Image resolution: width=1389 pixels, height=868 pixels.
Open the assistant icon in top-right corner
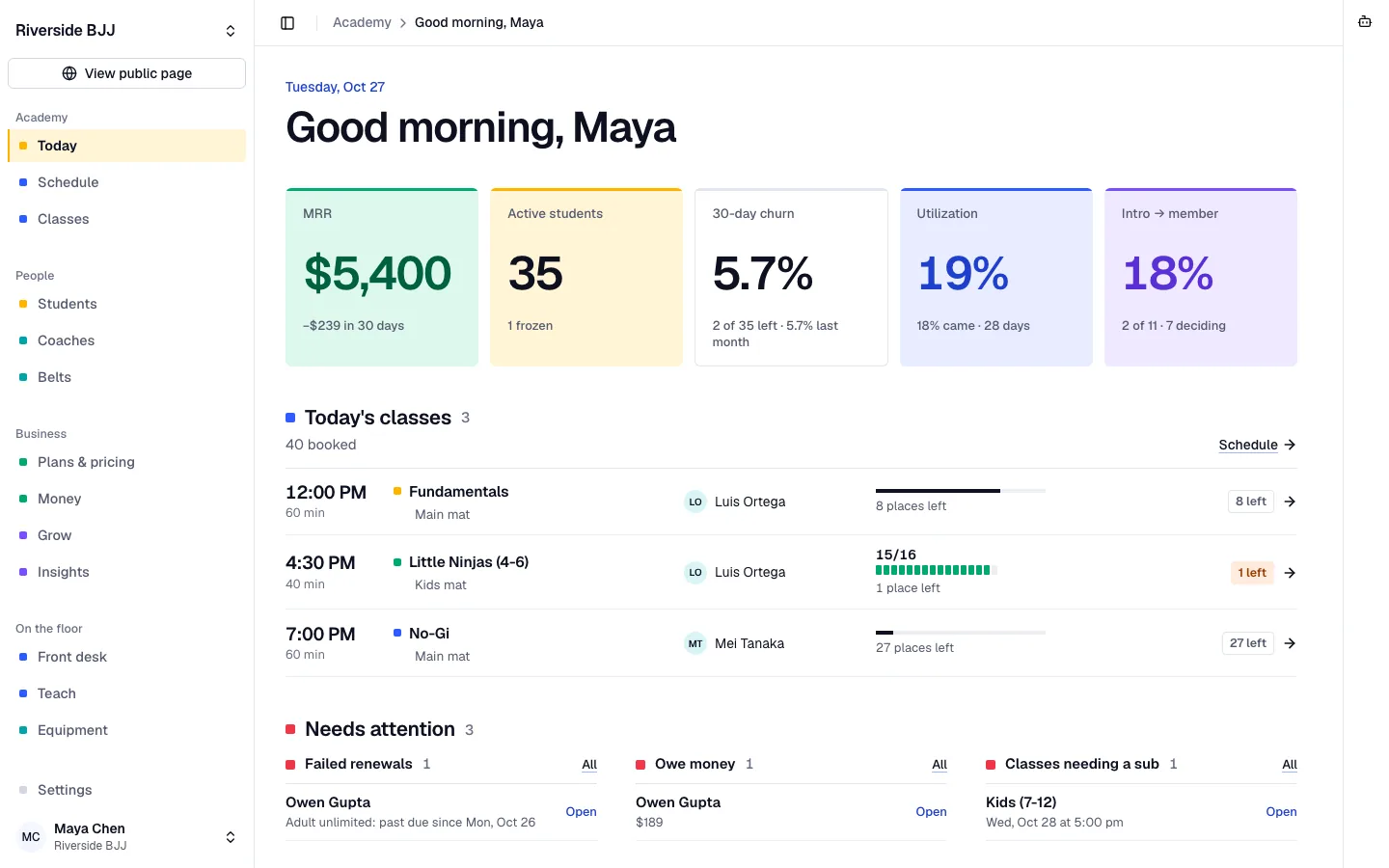(x=1365, y=22)
